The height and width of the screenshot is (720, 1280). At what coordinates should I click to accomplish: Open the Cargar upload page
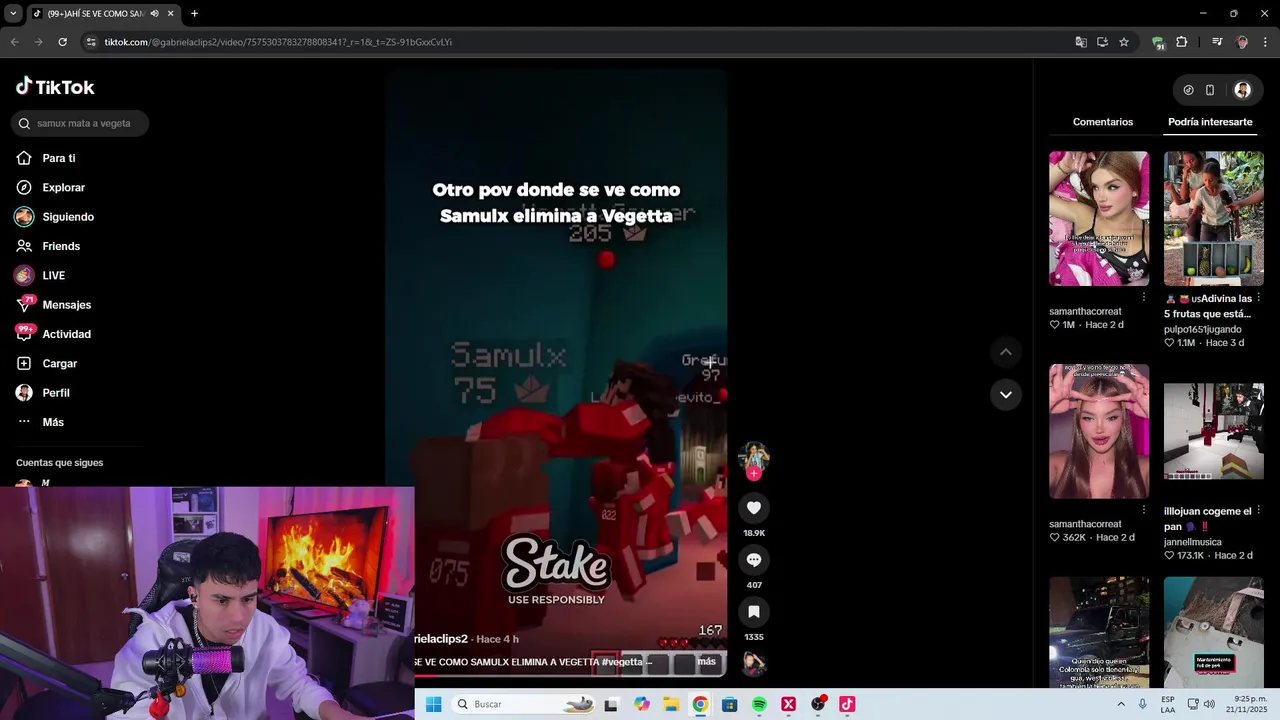[x=46, y=363]
